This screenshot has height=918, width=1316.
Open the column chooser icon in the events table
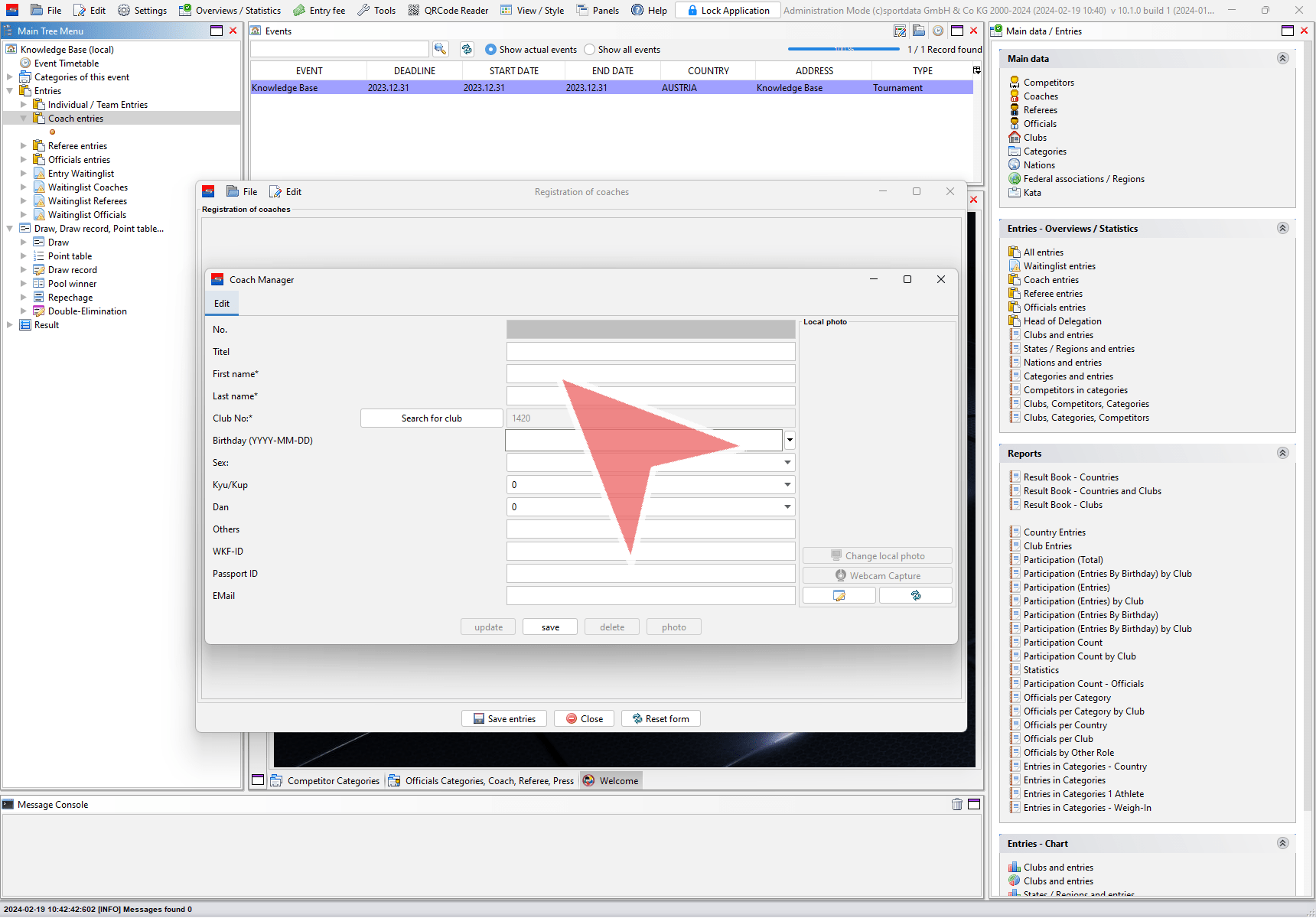pos(976,70)
